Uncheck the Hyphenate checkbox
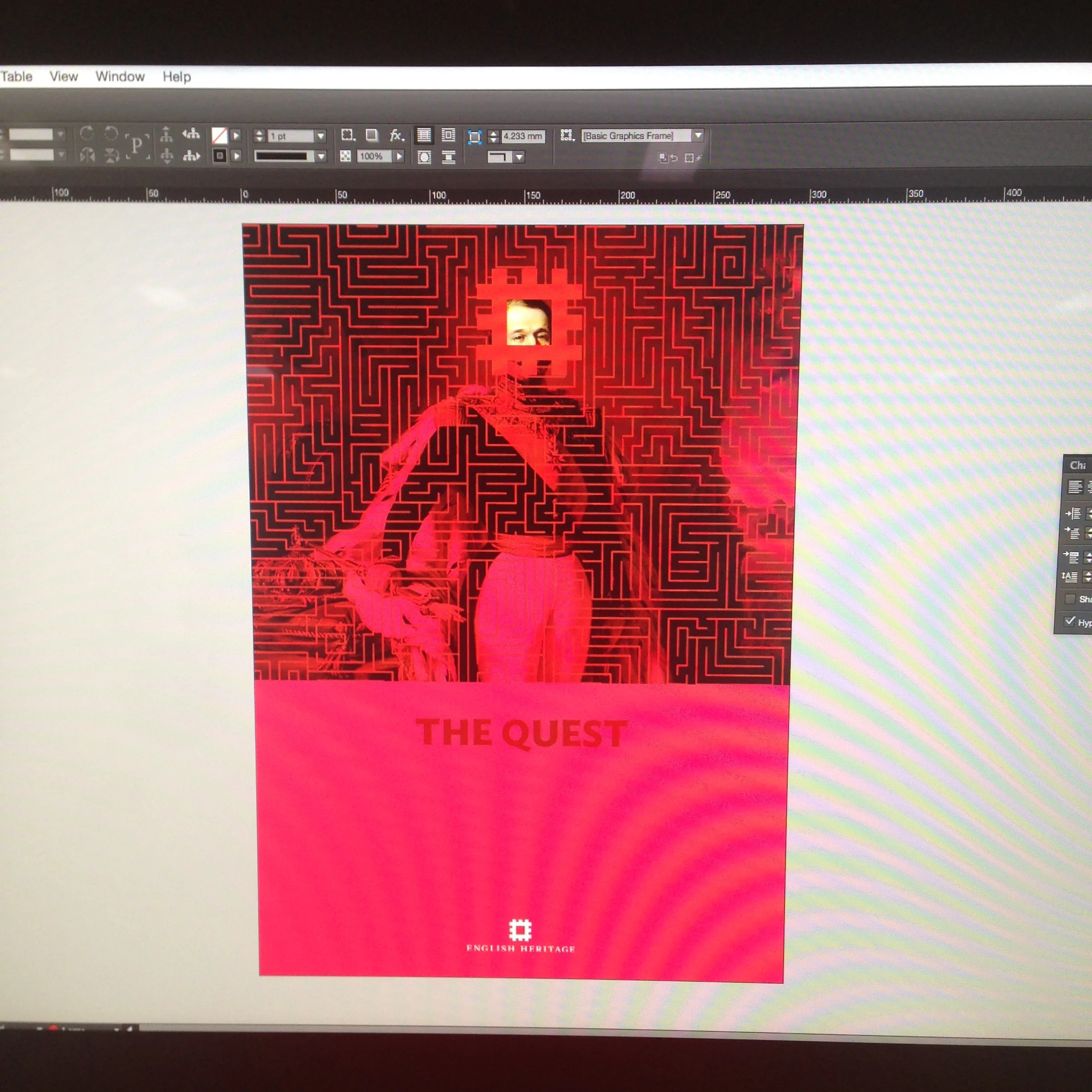This screenshot has height=1092, width=1092. 1069,621
